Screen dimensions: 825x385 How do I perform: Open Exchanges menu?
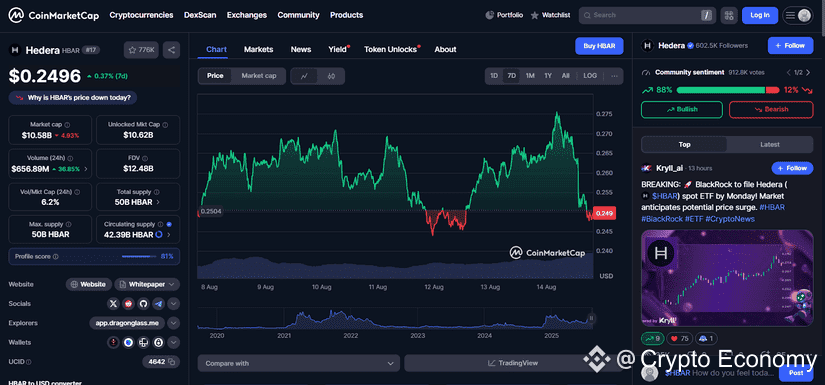click(x=247, y=15)
